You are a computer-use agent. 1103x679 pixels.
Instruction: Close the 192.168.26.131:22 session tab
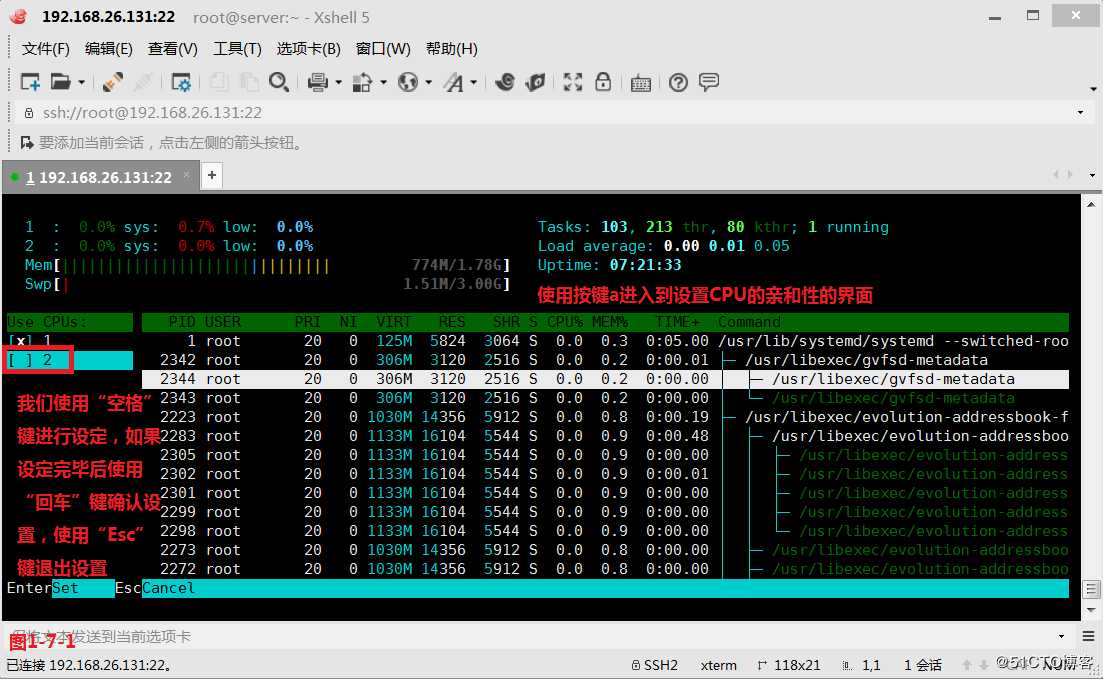(186, 174)
